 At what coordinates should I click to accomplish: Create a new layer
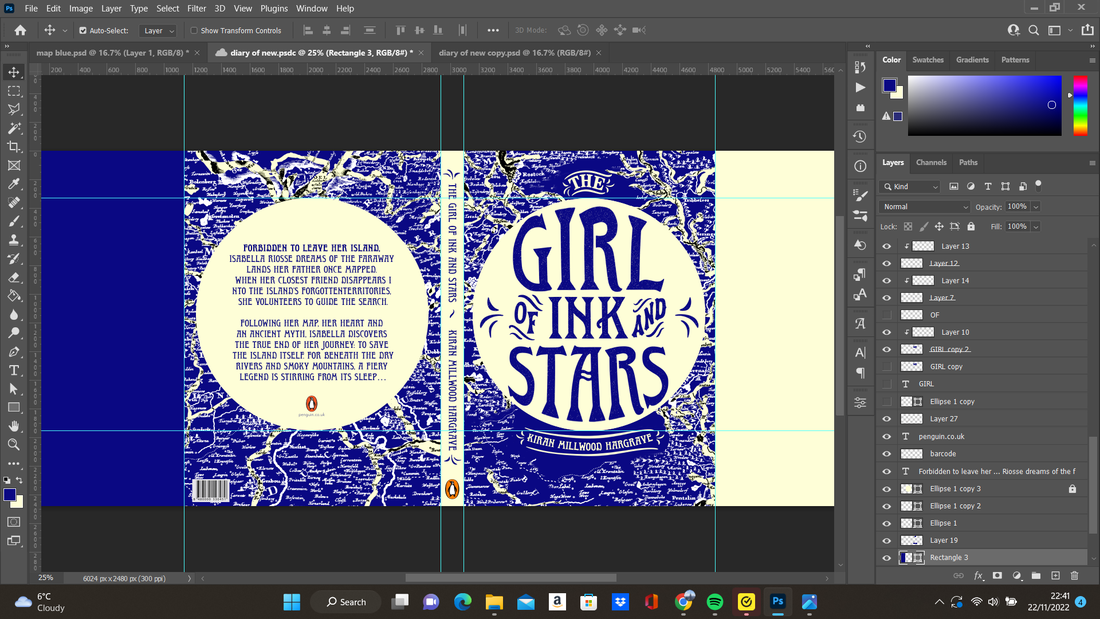tap(1055, 575)
